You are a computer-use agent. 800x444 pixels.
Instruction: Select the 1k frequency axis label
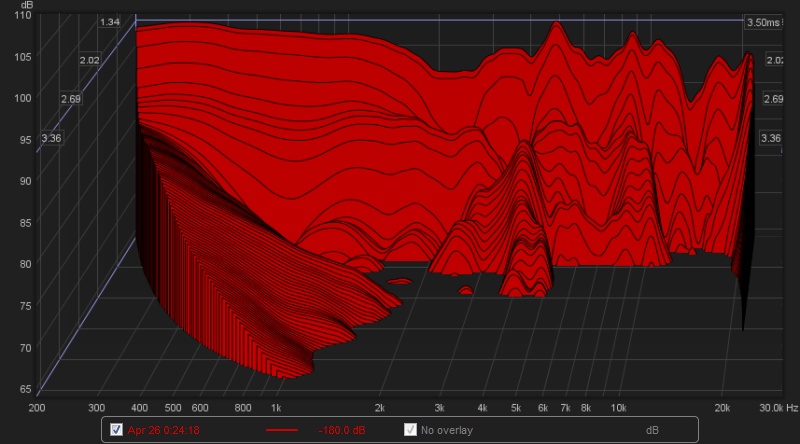pyautogui.click(x=276, y=408)
